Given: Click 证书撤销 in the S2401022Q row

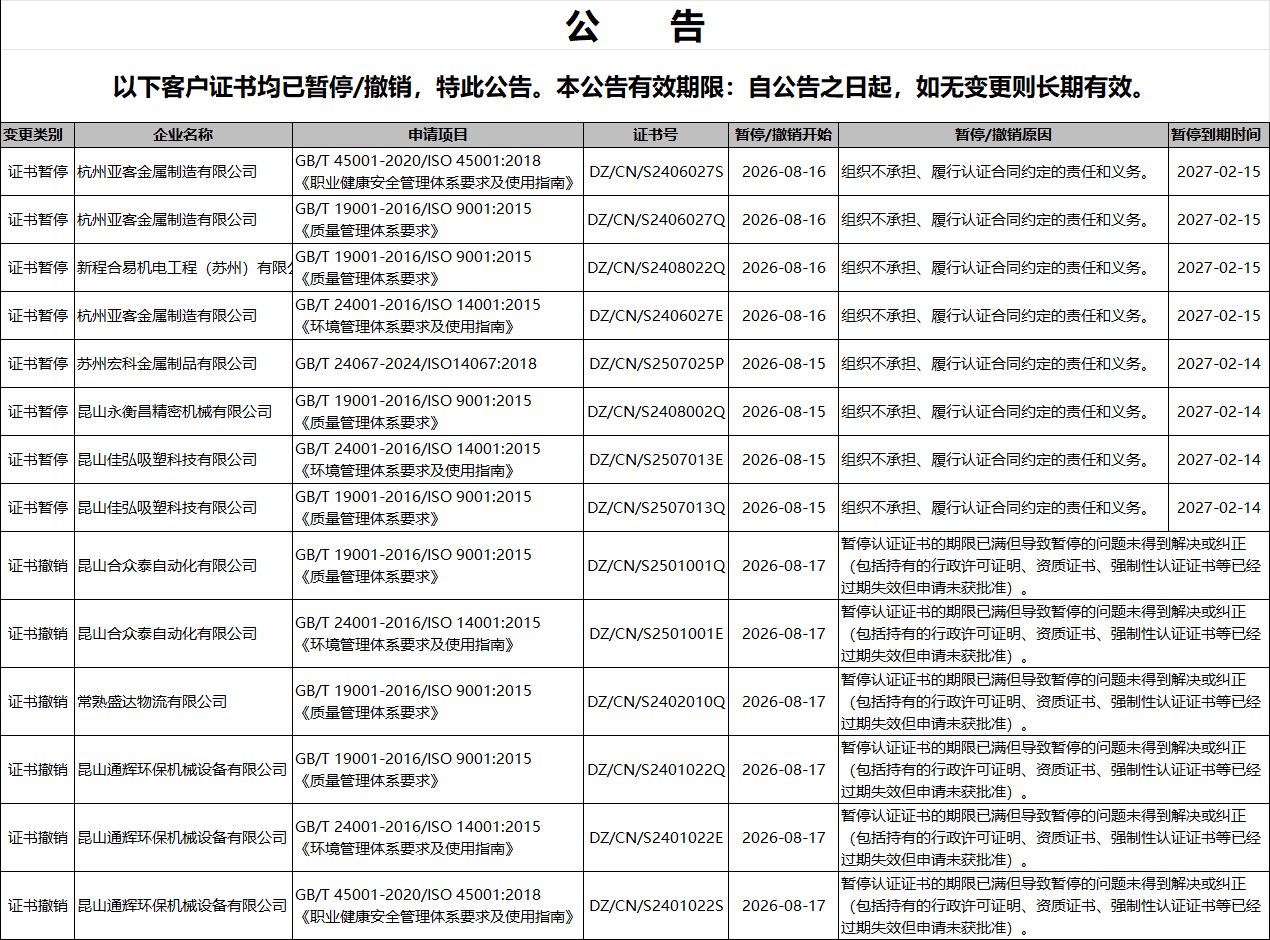Looking at the screenshot, I should tap(38, 769).
